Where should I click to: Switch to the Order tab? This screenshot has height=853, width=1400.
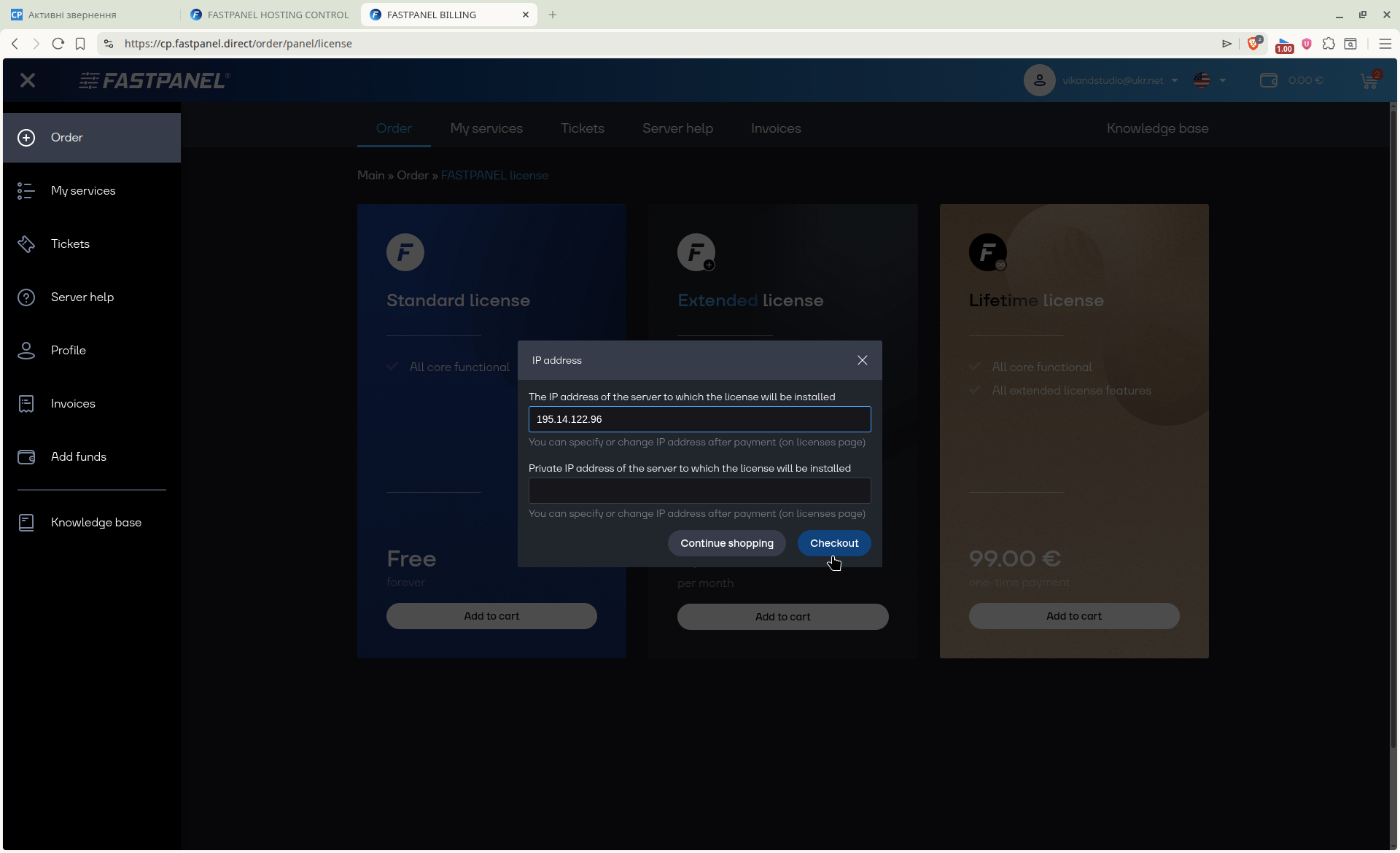pos(394,128)
